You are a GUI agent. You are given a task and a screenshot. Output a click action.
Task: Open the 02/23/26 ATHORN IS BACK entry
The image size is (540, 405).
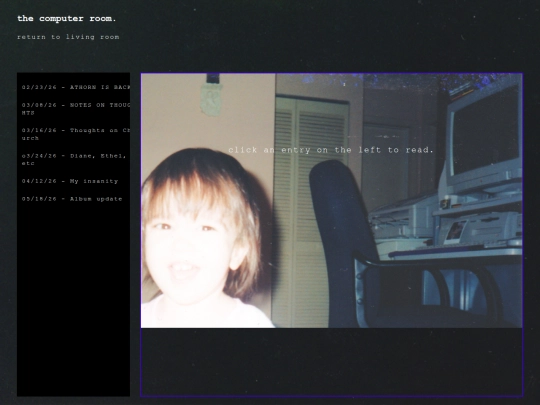[x=76, y=87]
